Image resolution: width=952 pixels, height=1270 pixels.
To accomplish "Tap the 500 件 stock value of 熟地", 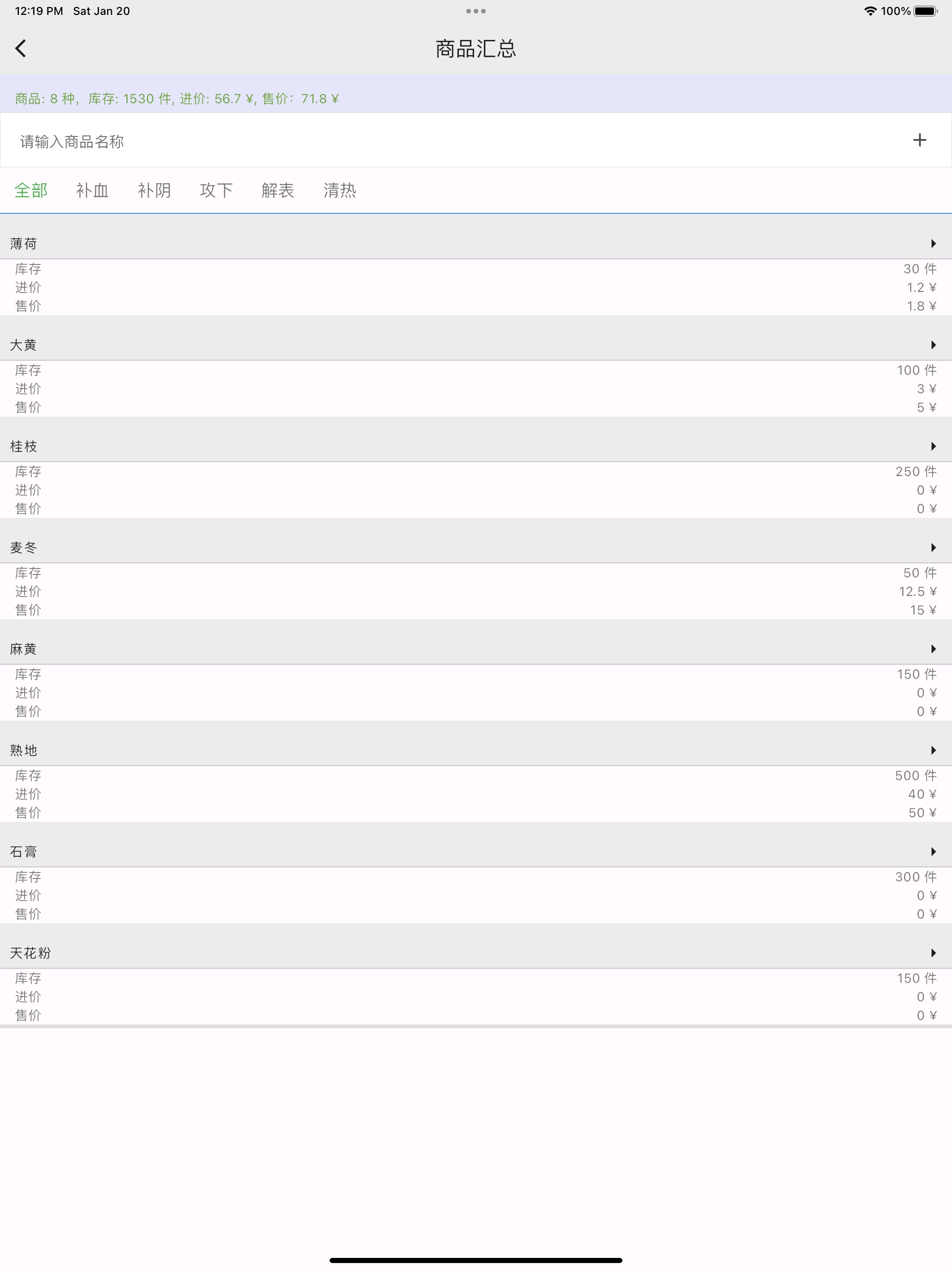I will (x=916, y=776).
